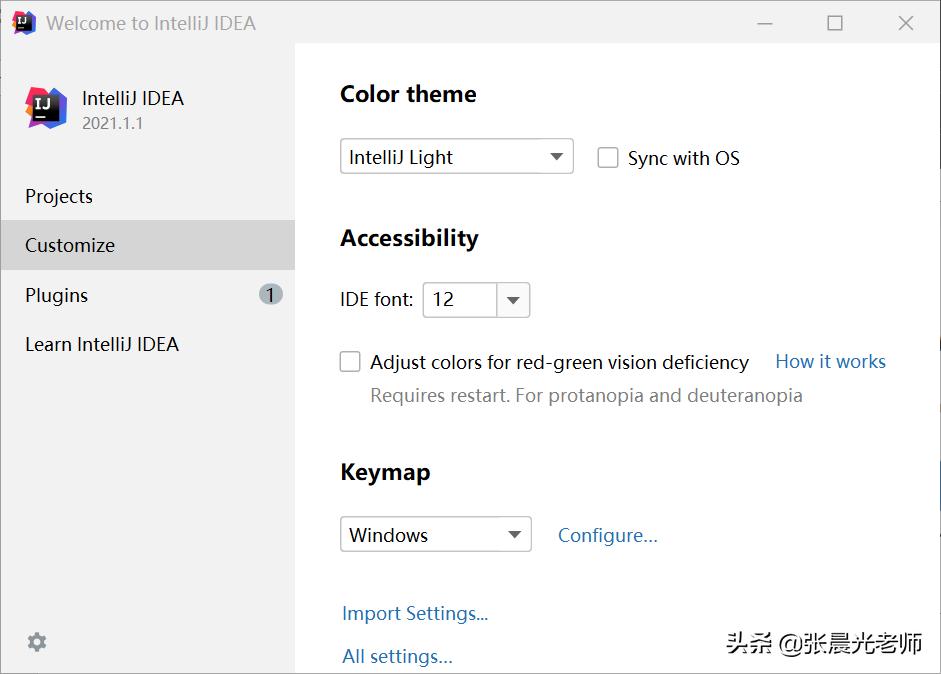Open the Import Settings... link
Viewport: 941px width, 674px height.
[415, 613]
